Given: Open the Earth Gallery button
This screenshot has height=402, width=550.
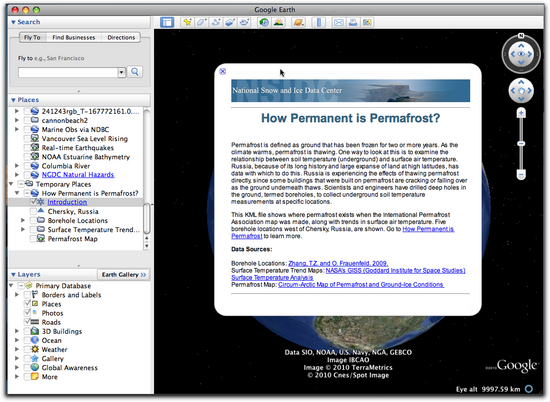Looking at the screenshot, I should click(x=123, y=274).
